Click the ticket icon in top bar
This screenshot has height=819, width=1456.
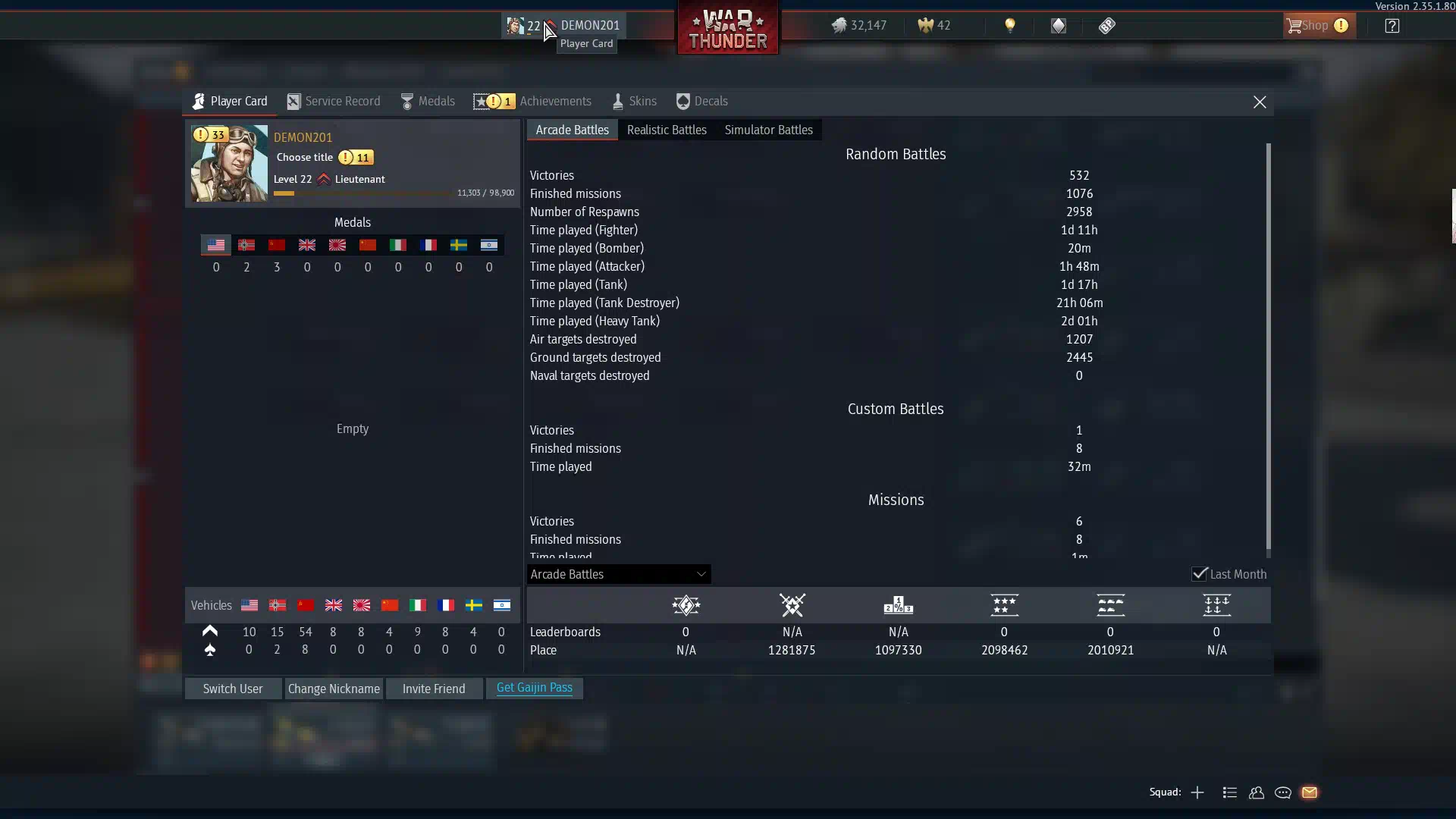tap(1107, 25)
